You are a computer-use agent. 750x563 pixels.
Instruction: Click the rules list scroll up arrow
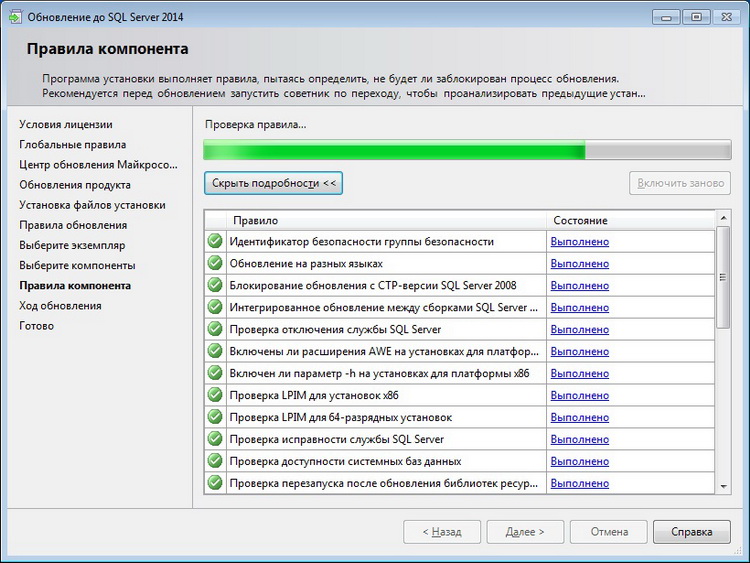pos(723,218)
